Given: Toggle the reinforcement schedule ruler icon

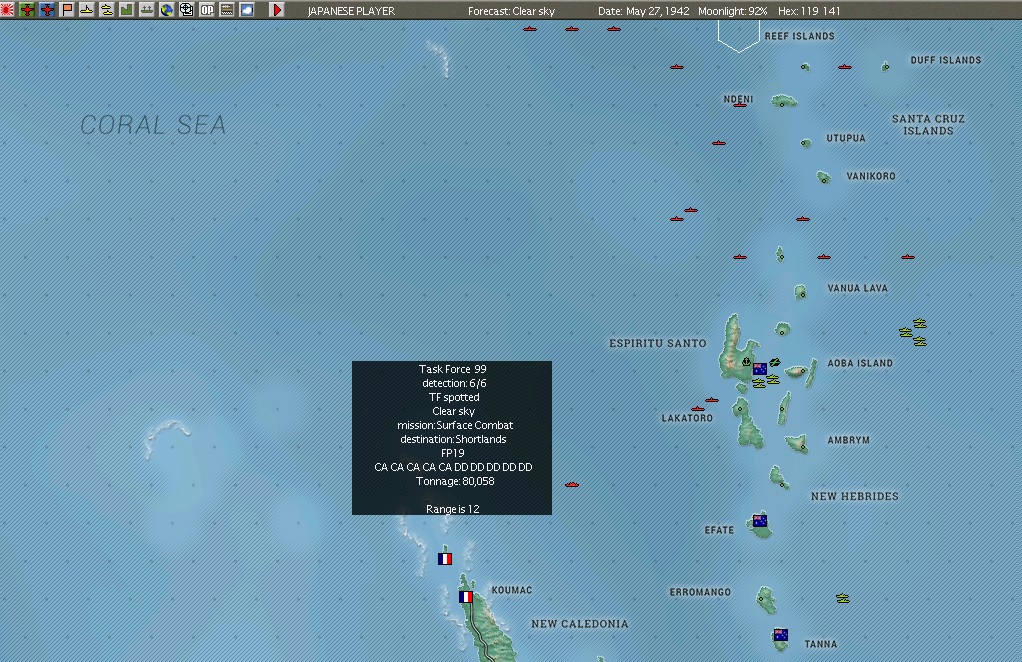Looking at the screenshot, I should 226,10.
